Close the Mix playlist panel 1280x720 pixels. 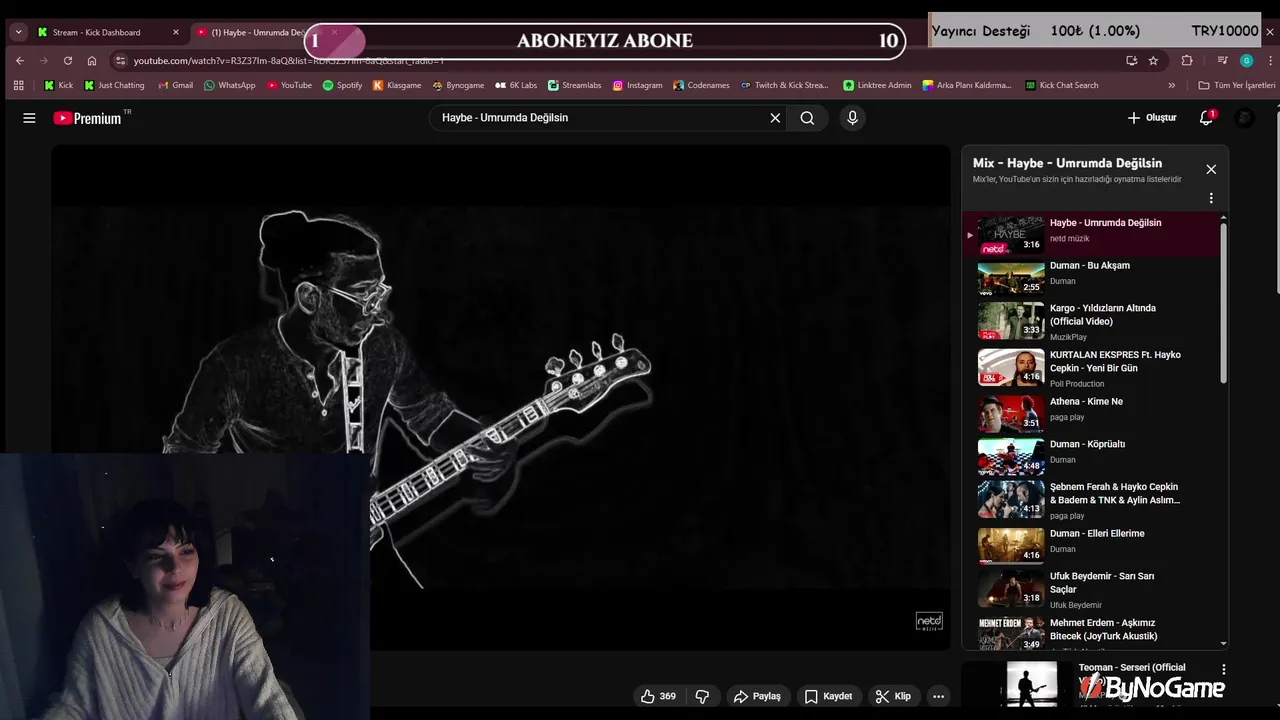click(1211, 169)
